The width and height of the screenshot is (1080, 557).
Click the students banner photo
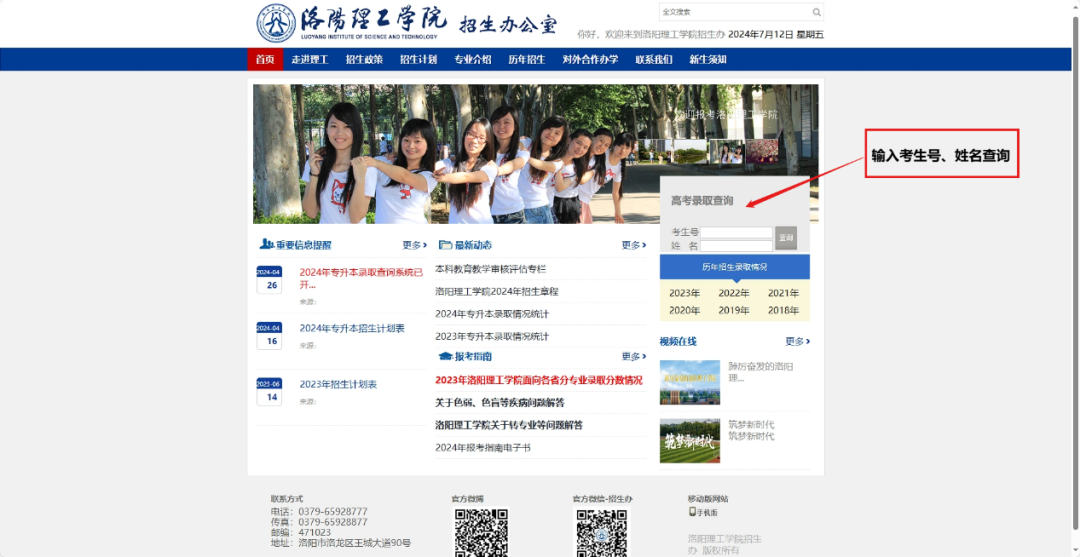click(x=456, y=154)
